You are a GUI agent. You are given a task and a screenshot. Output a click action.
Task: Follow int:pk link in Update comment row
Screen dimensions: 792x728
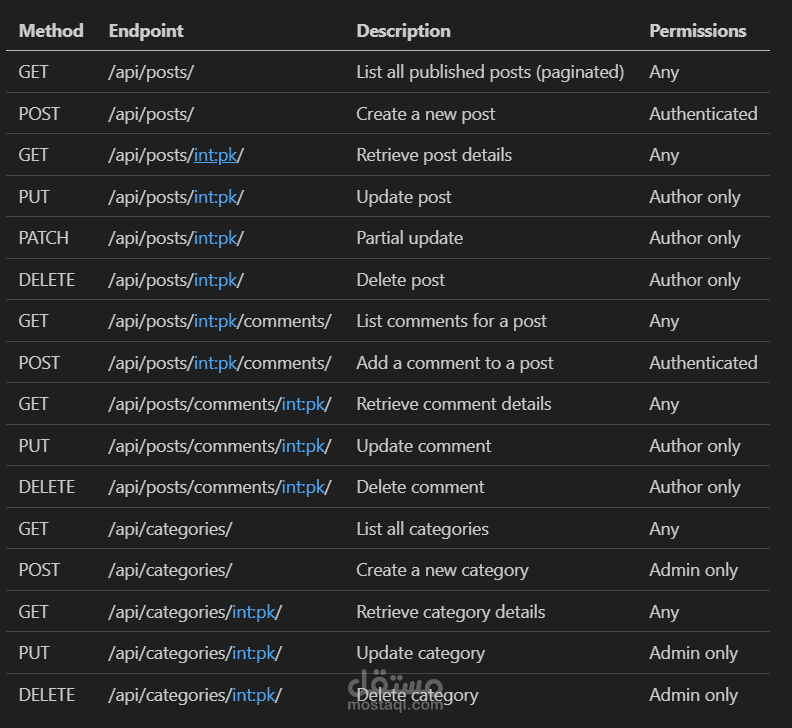point(303,446)
